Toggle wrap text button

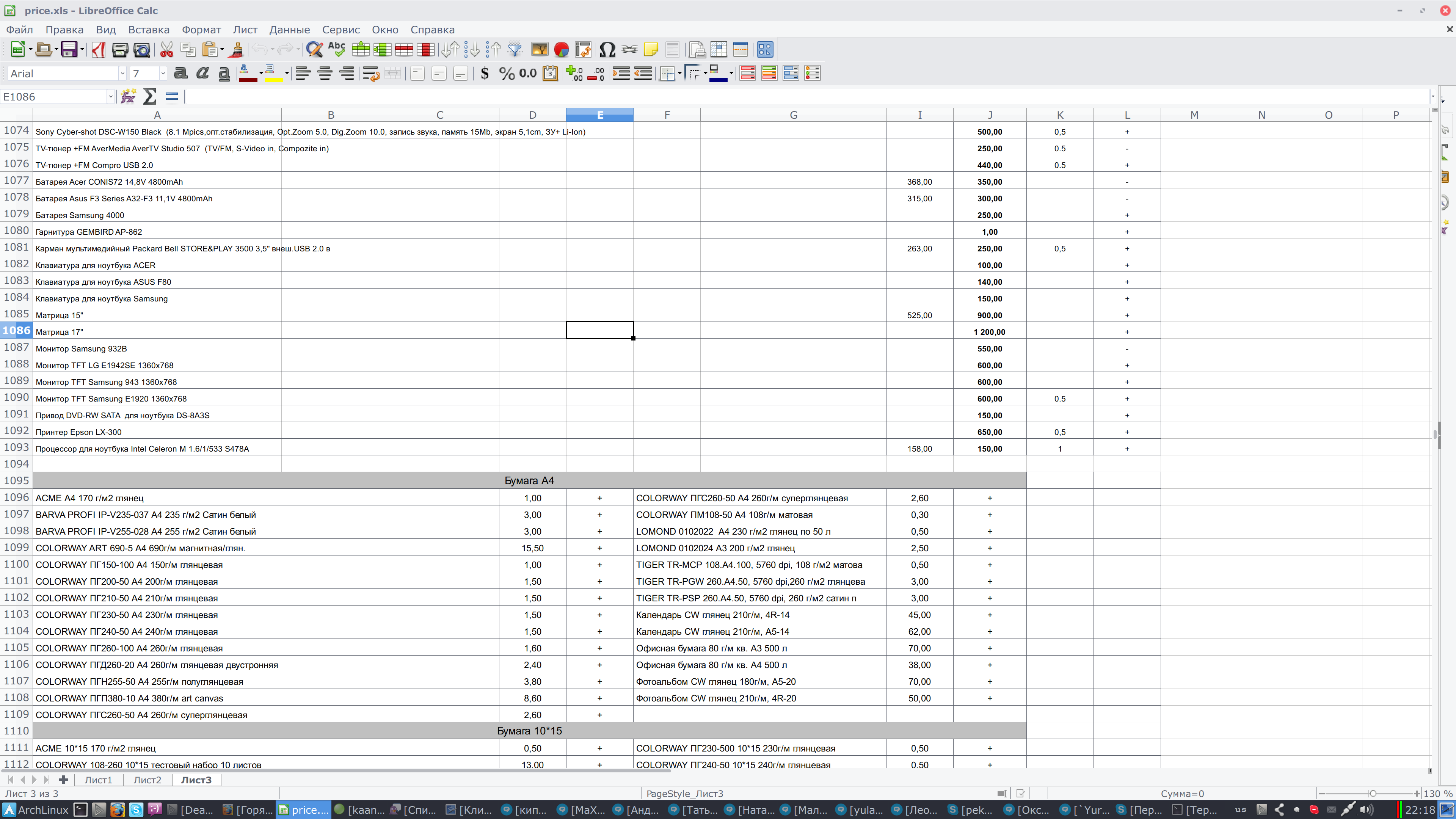371,74
